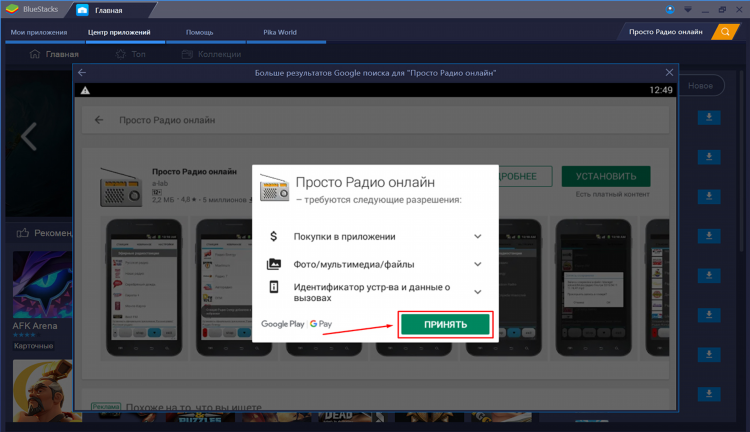This screenshot has width=750, height=432.
Task: Click back arrow in Play Store search bar
Action: point(99,120)
